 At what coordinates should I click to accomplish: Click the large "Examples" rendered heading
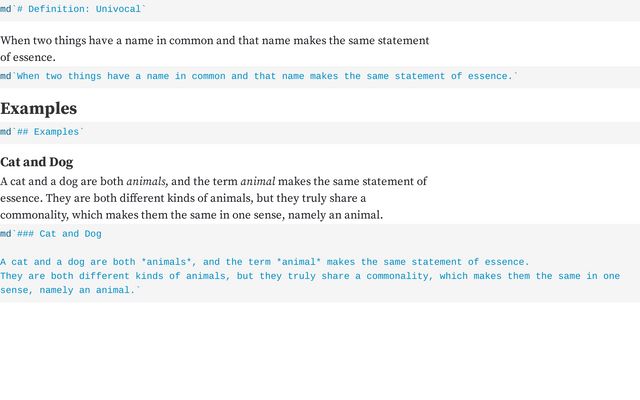[x=38, y=109]
